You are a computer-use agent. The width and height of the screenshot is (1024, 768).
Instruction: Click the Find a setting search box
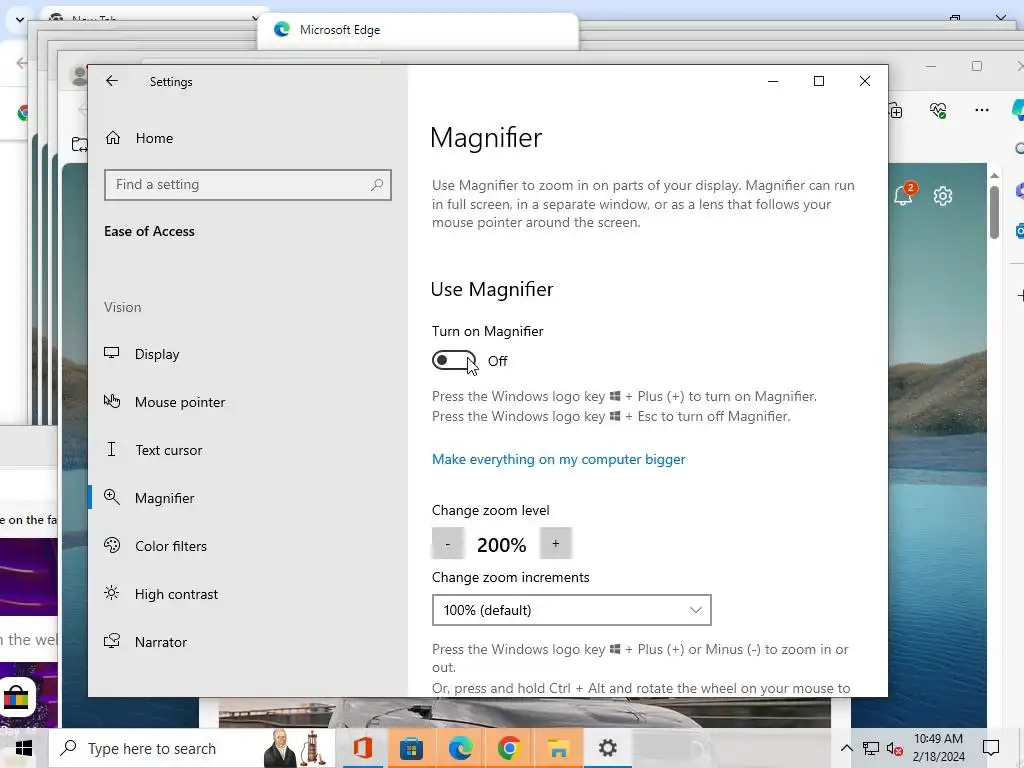coord(248,185)
